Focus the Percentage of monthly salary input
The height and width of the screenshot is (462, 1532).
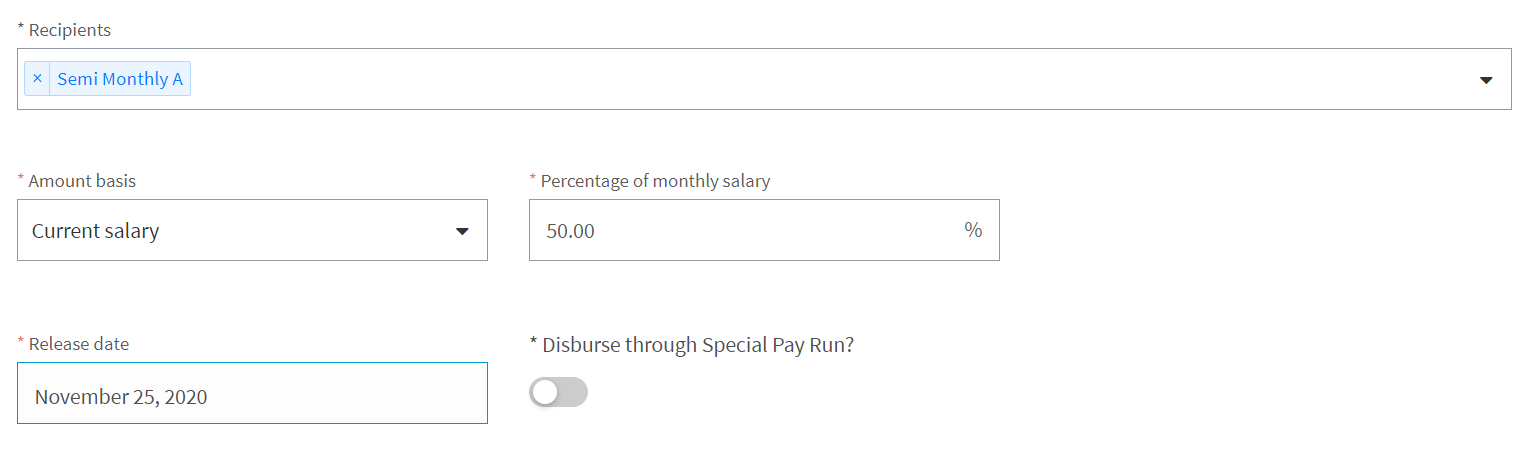(764, 230)
